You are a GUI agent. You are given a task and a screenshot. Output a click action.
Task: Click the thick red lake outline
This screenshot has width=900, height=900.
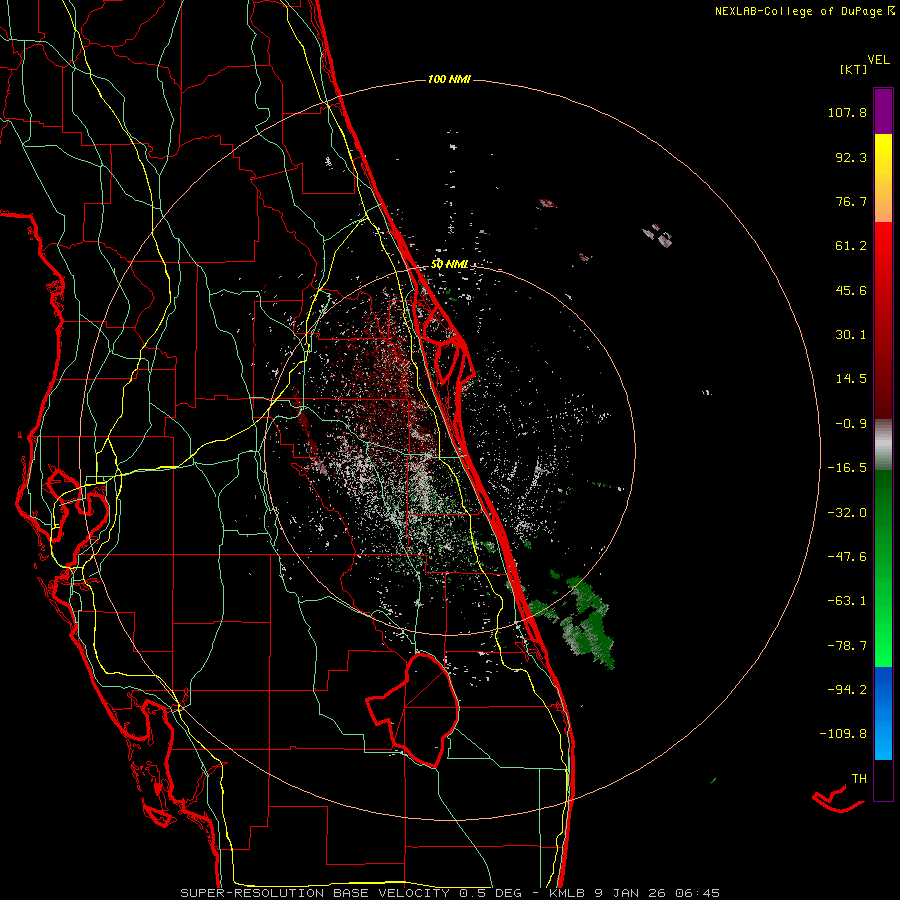click(x=414, y=709)
